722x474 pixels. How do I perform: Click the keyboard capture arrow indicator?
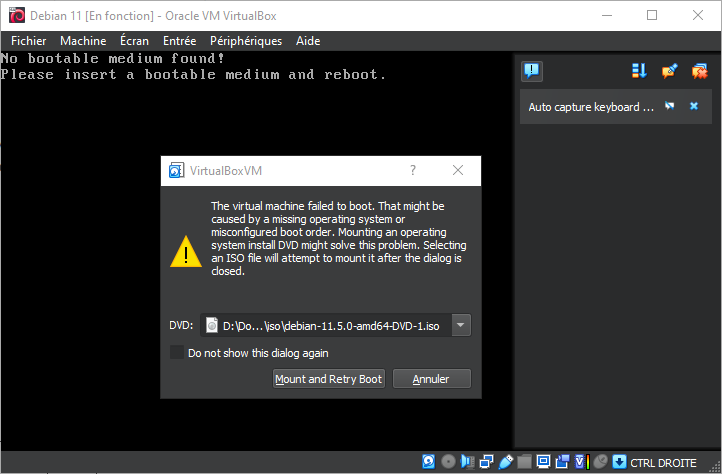(619, 461)
